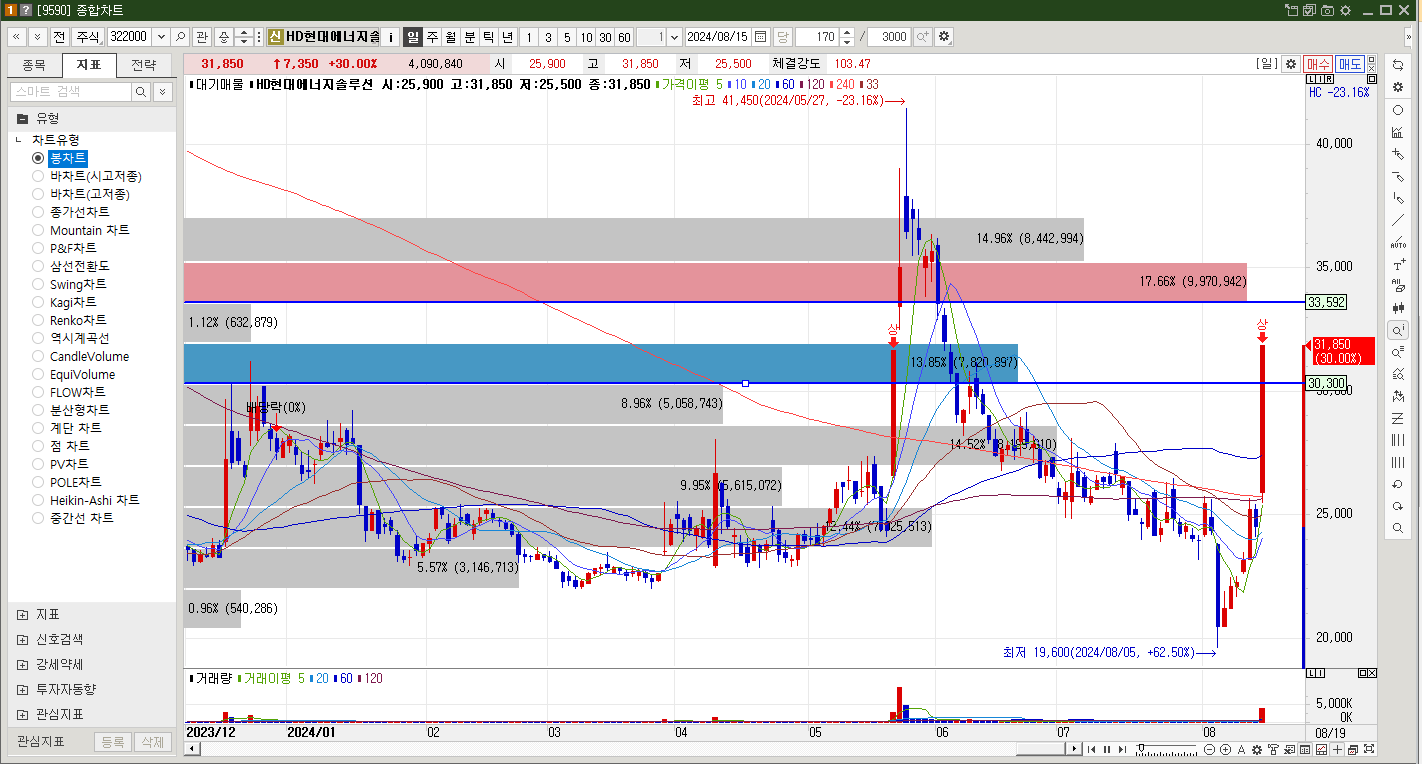Select the 일 daily period button
Screen dimensions: 1422x764
click(x=412, y=36)
